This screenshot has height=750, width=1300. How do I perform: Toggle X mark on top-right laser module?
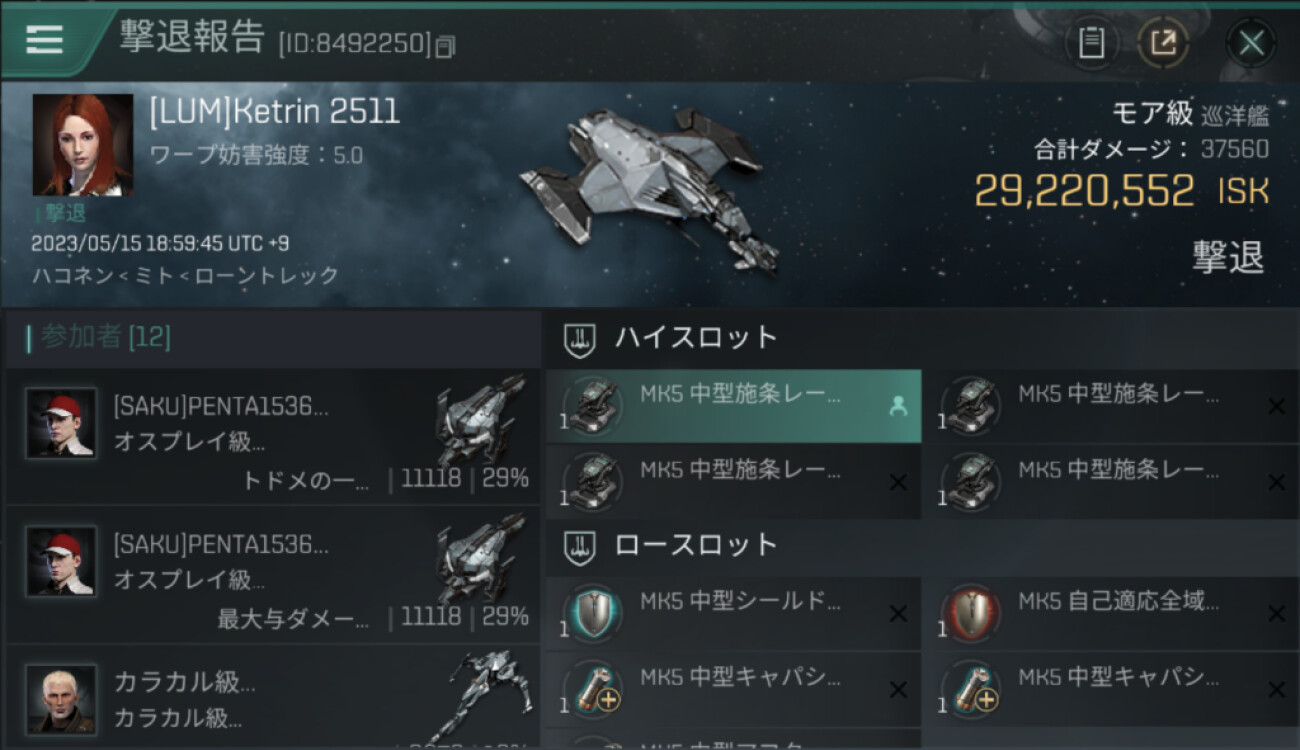pyautogui.click(x=1276, y=406)
